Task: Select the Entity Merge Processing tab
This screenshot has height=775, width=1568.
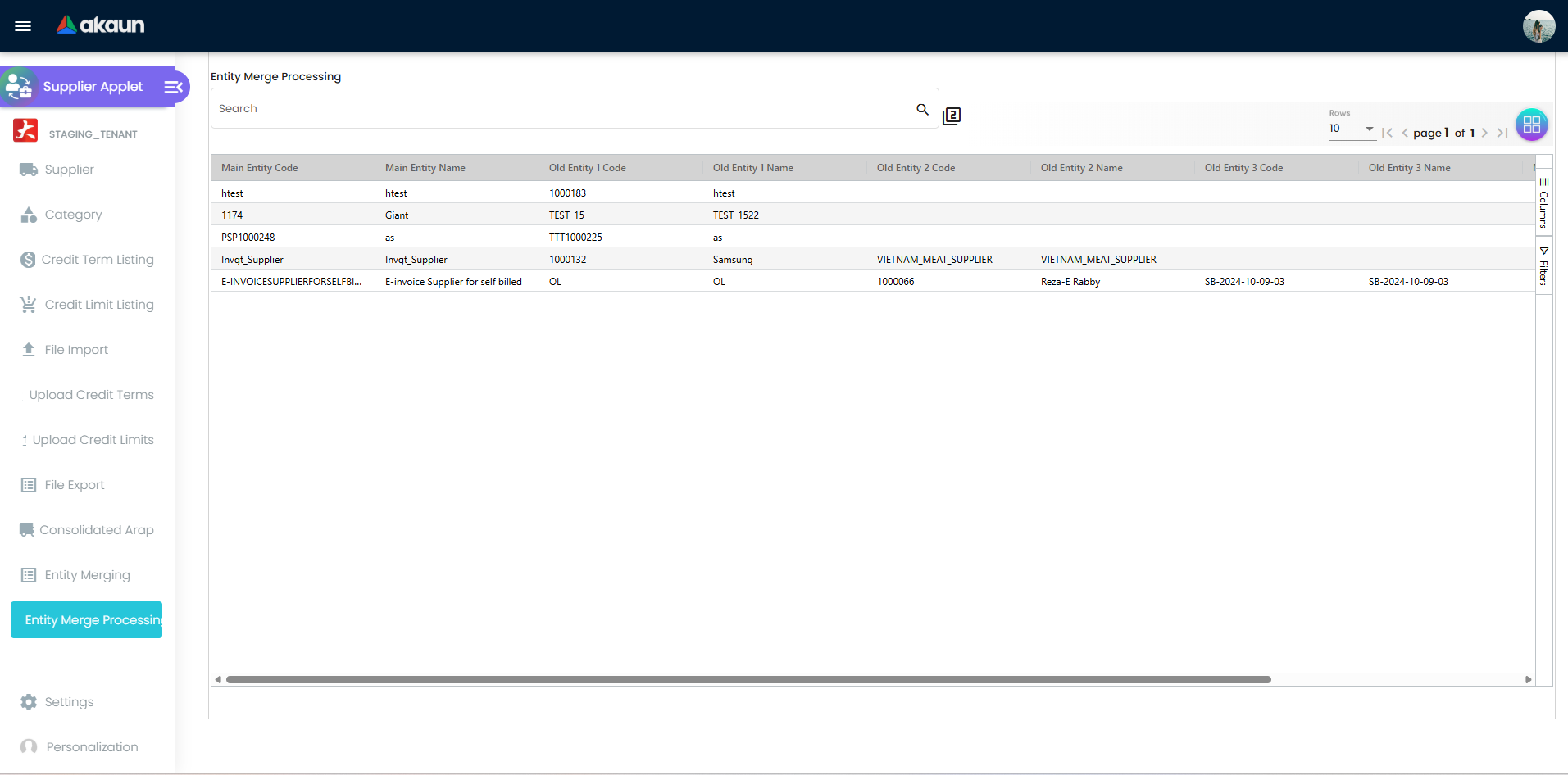Action: click(86, 620)
